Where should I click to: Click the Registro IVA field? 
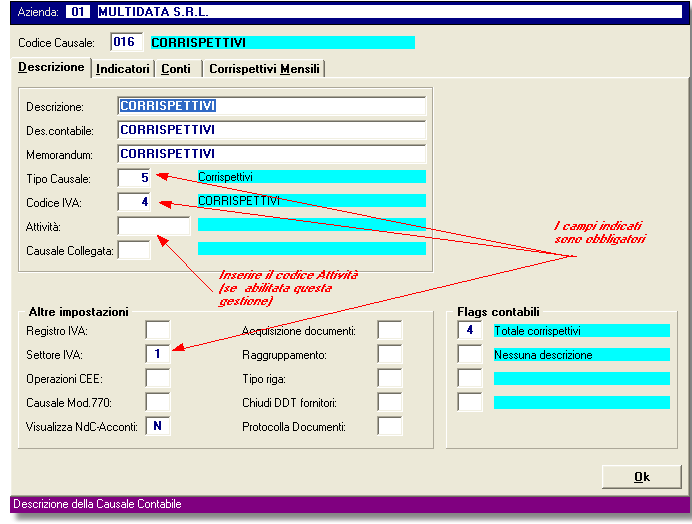[158, 330]
